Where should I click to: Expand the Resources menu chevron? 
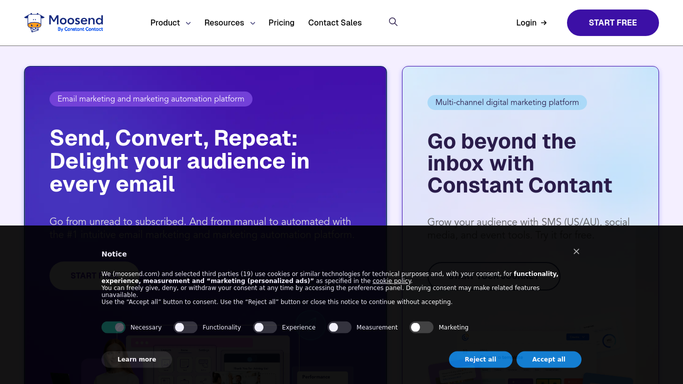pos(253,23)
